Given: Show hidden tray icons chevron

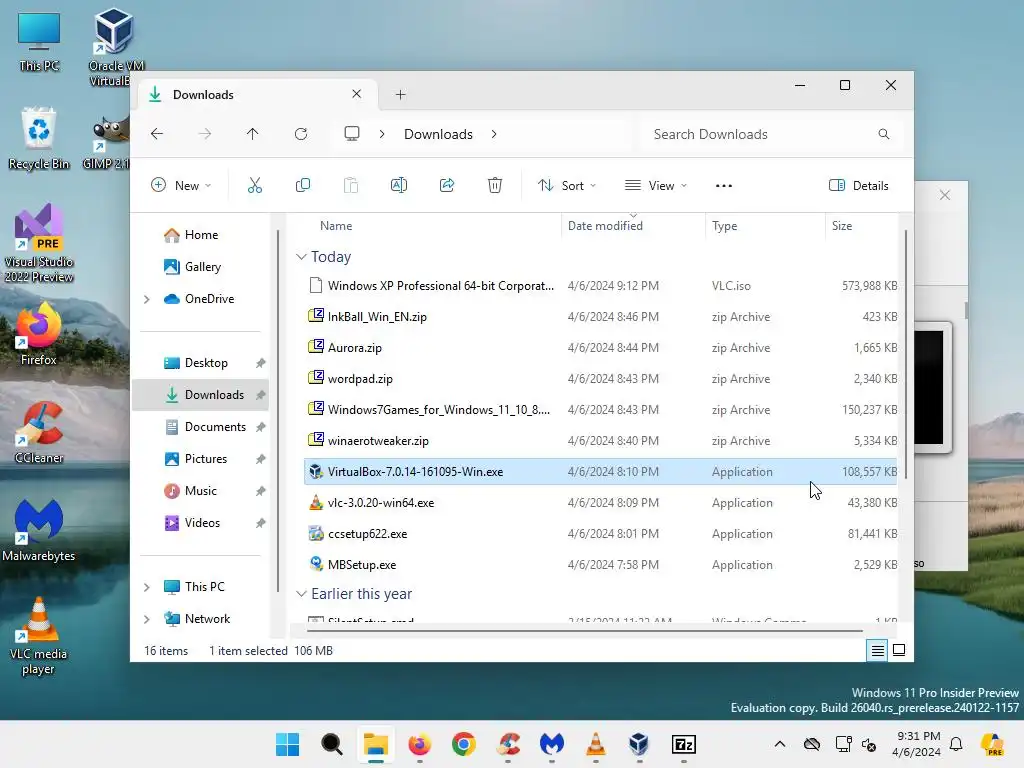Looking at the screenshot, I should coord(780,744).
